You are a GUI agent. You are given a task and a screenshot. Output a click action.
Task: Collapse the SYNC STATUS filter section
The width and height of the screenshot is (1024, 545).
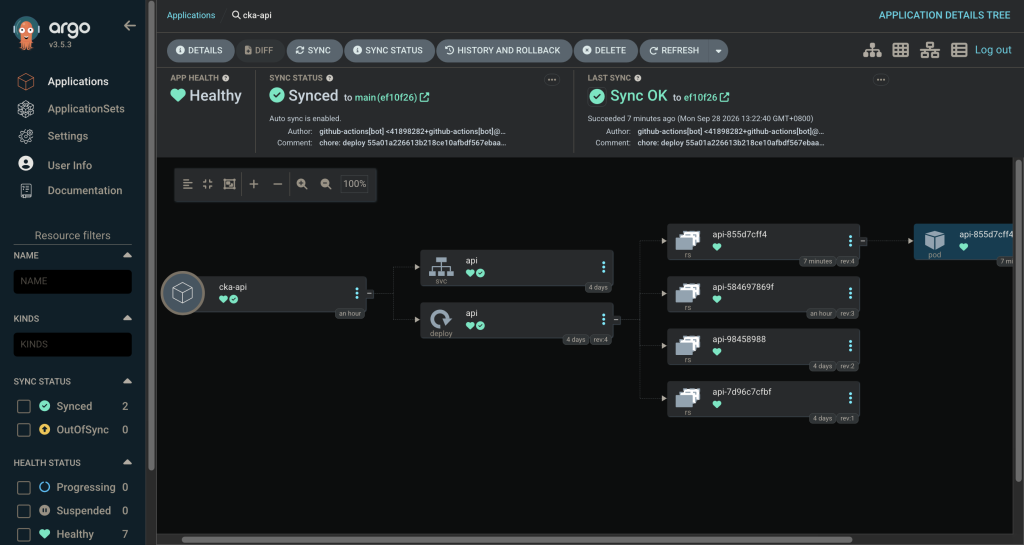pos(127,381)
